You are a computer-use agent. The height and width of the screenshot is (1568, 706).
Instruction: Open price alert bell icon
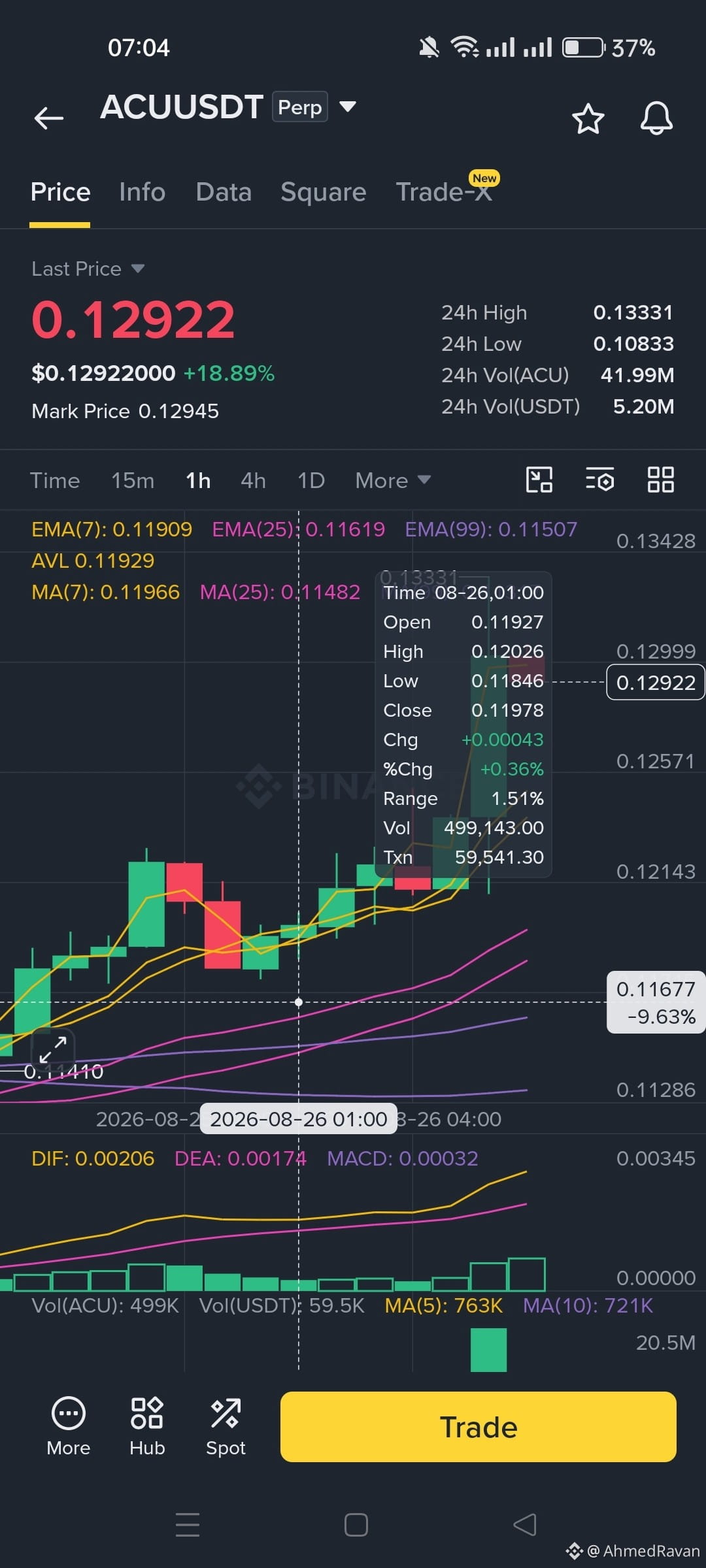coord(656,118)
